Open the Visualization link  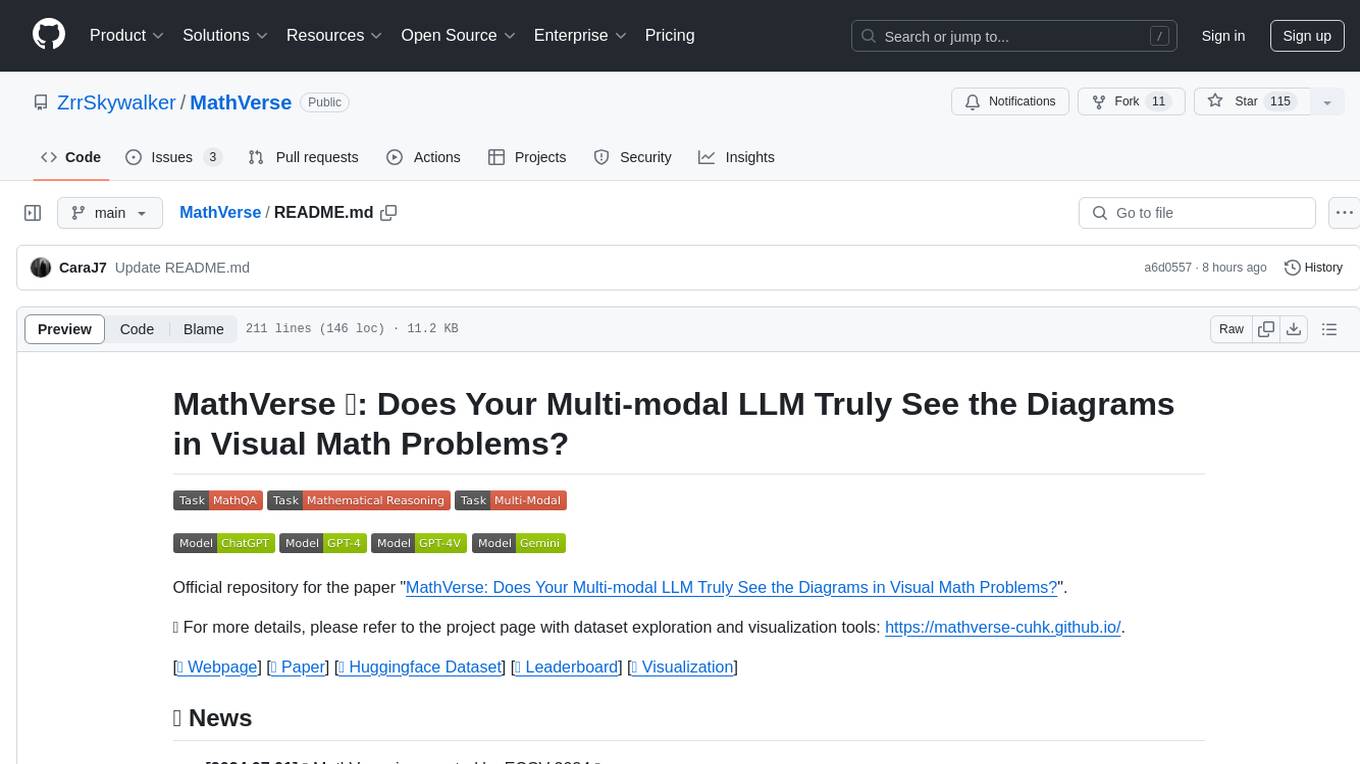(x=682, y=667)
